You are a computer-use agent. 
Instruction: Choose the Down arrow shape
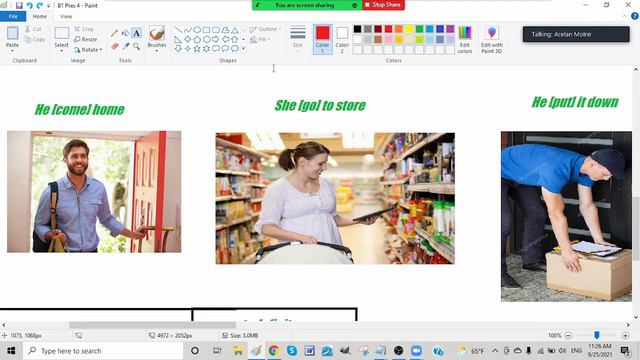[178, 49]
